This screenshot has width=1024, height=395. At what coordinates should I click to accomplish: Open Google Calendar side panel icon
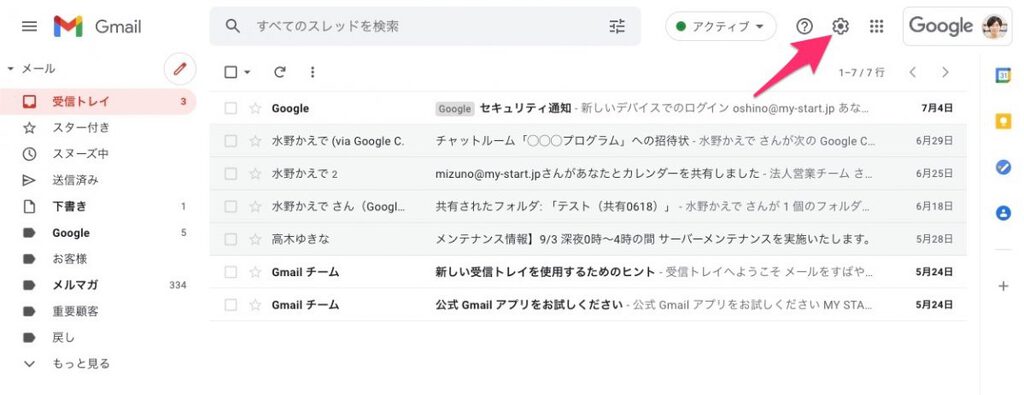[1003, 76]
